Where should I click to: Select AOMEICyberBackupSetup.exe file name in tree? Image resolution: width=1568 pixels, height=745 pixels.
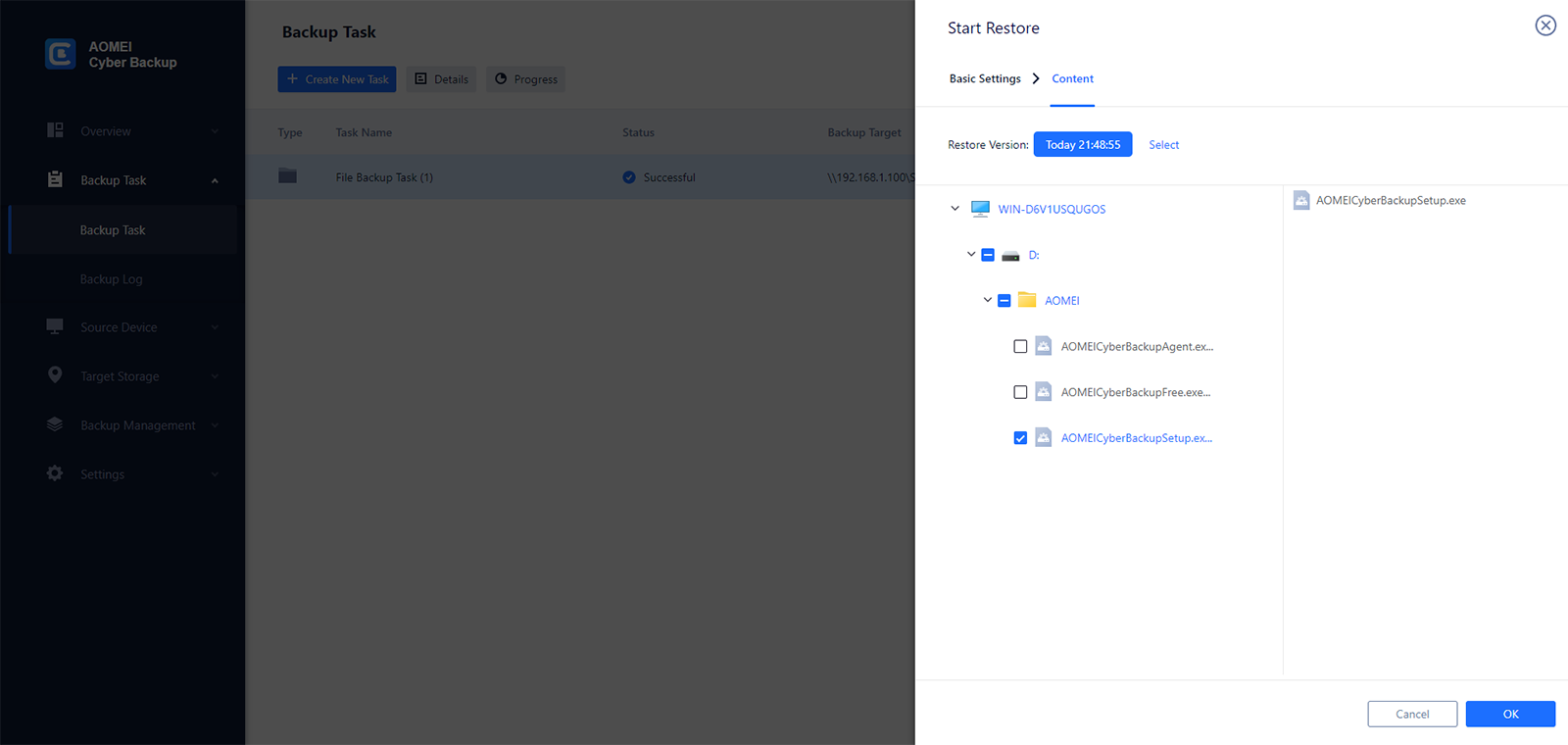(1137, 438)
